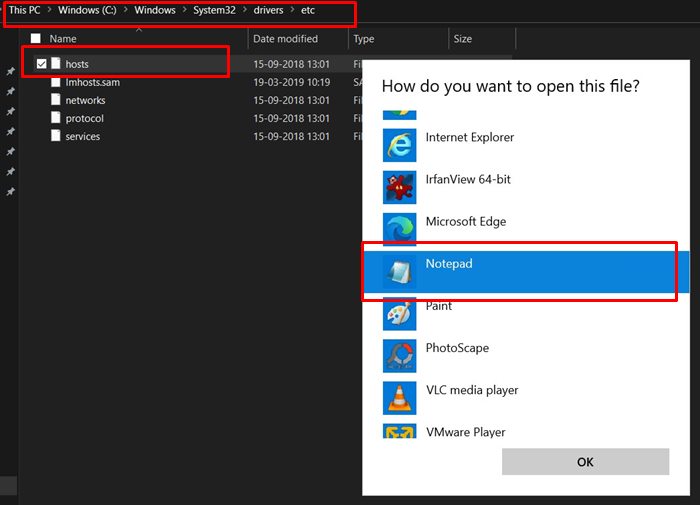Expand the chevron after System32 in path
This screenshot has width=700, height=505.
click(x=245, y=9)
